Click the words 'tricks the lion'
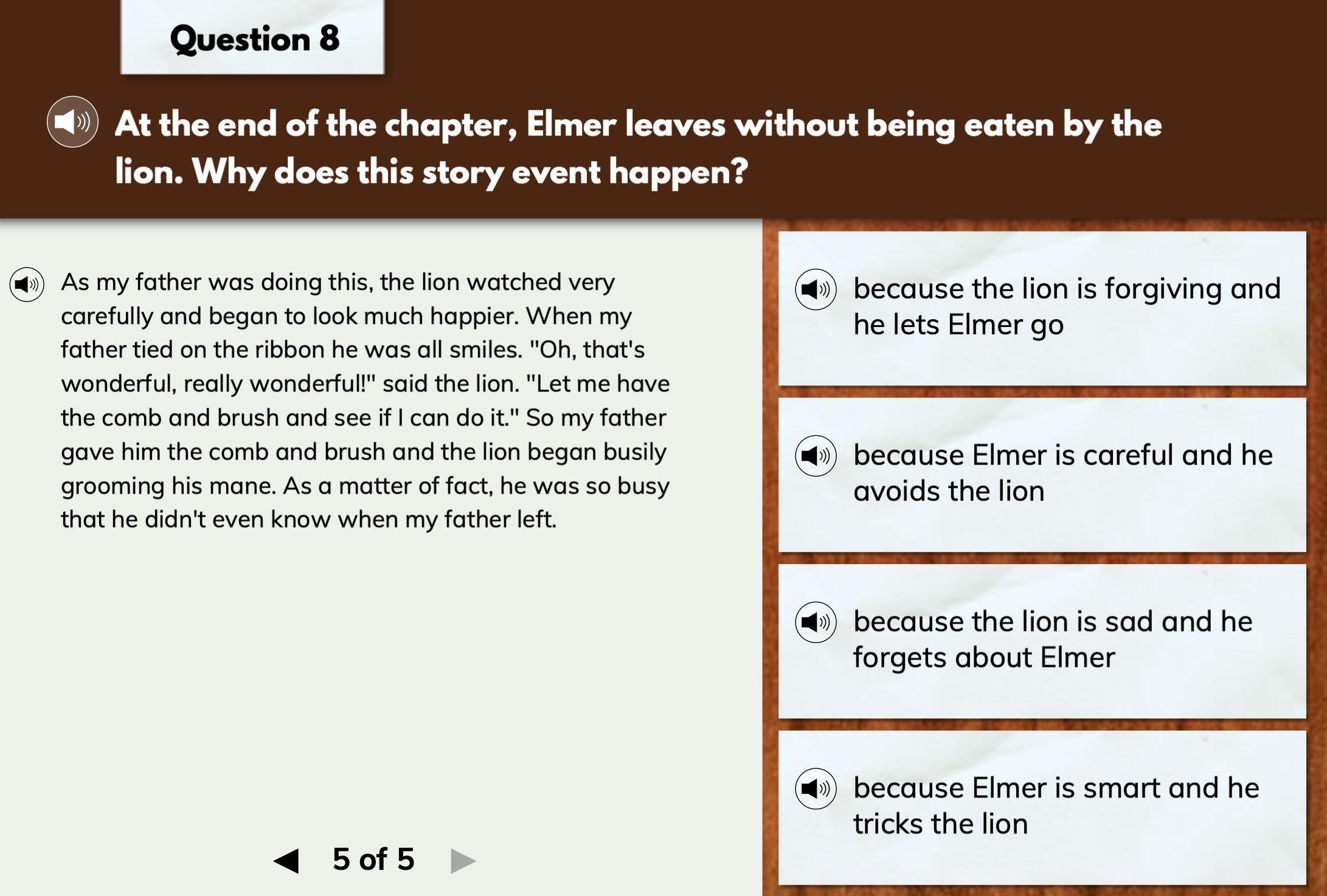Image resolution: width=1327 pixels, height=896 pixels. tap(940, 824)
